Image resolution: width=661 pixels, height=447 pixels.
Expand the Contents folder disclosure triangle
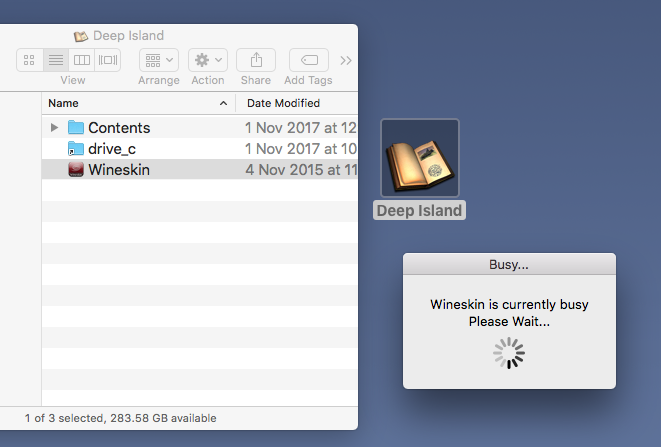[54, 127]
